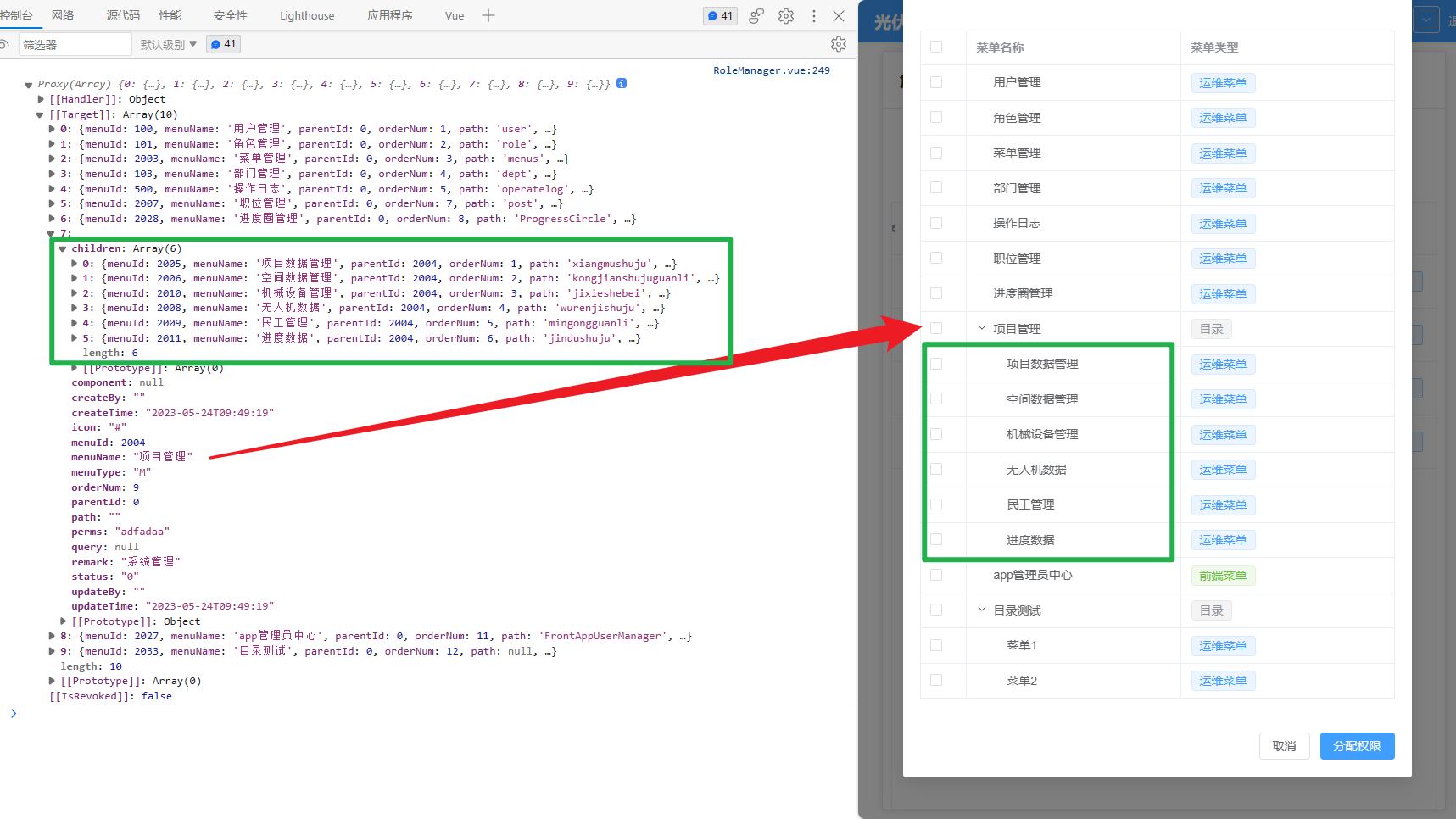Select the 进度数据 row name
This screenshot has height=819, width=1456.
pos(1030,540)
